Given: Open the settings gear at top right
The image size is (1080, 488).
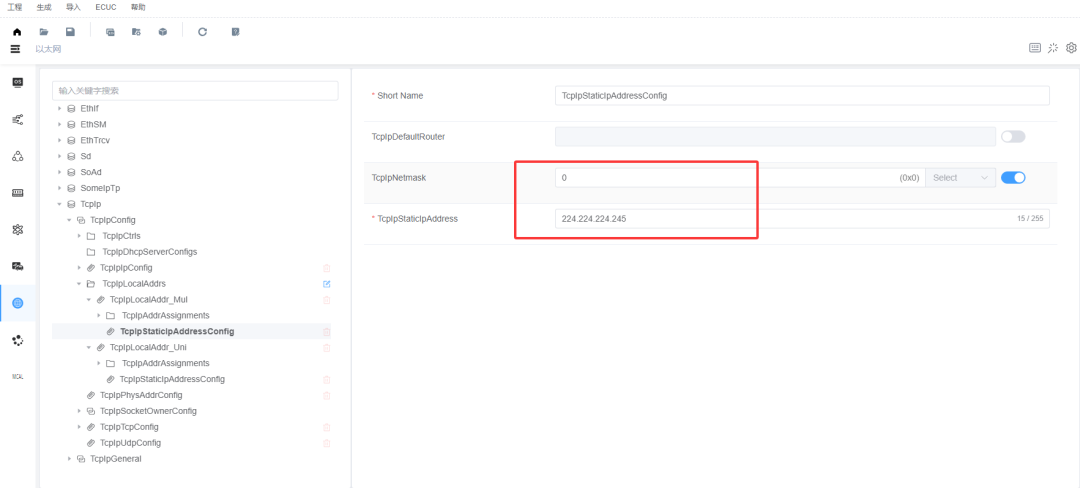Looking at the screenshot, I should click(1071, 47).
